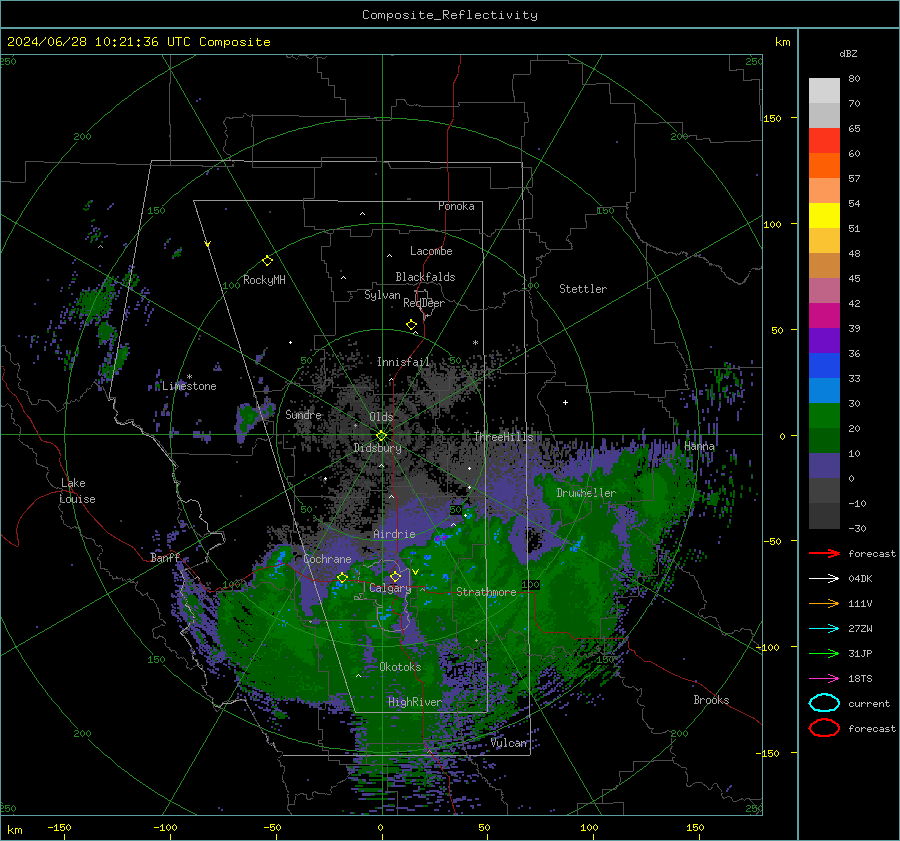This screenshot has width=900, height=841.
Task: Click the white 04DK arrow icon
Action: point(824,579)
